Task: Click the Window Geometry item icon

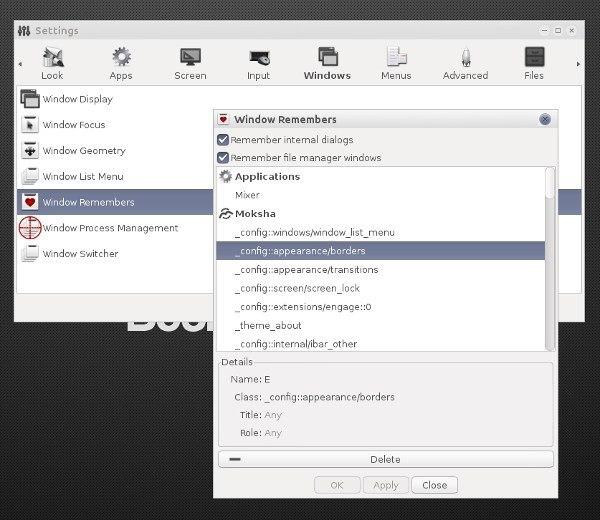Action: [x=30, y=150]
